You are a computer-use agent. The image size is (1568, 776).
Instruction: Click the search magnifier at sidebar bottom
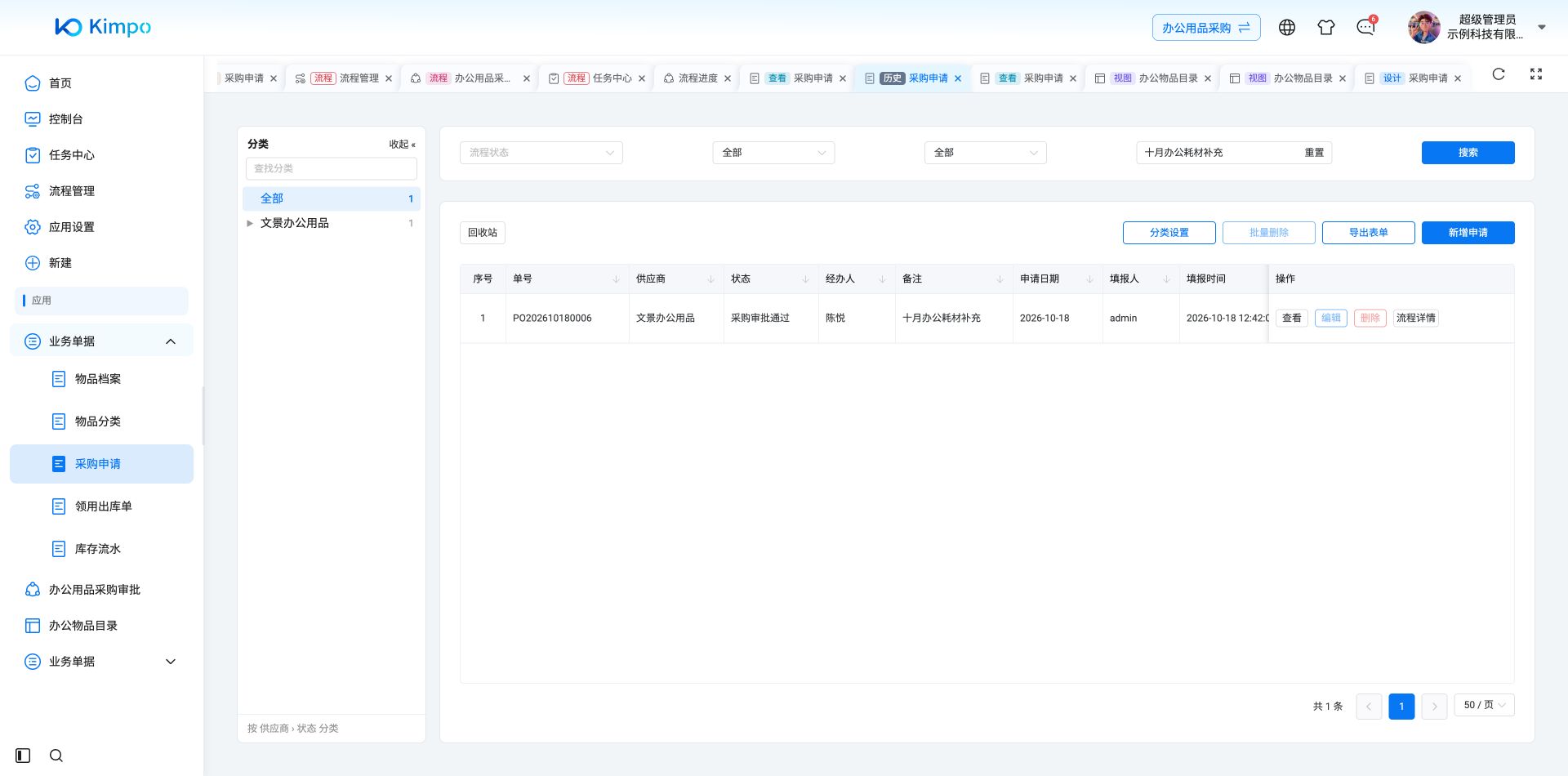[x=56, y=756]
